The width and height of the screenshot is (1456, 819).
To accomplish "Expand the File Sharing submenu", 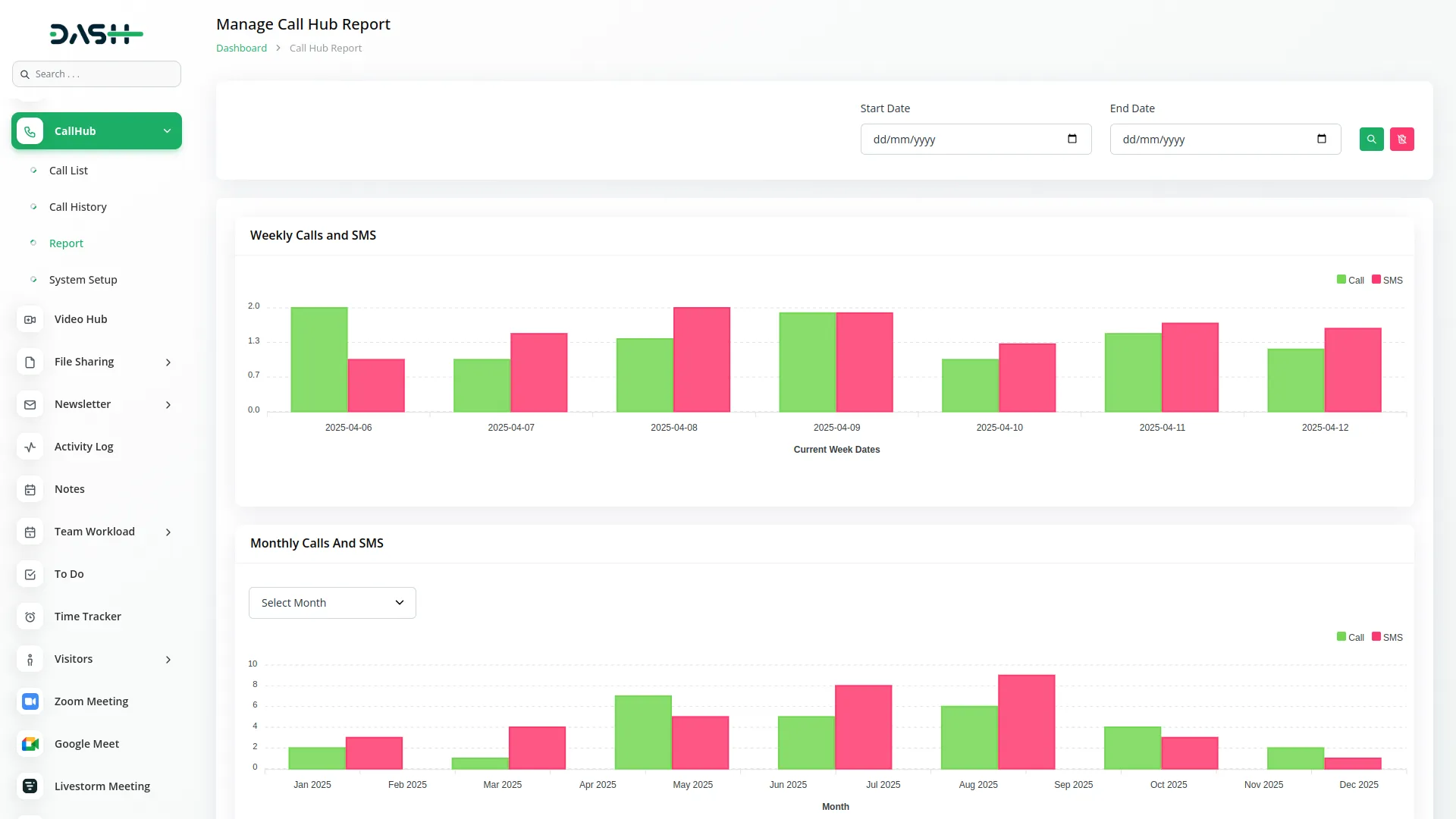I will pyautogui.click(x=168, y=362).
